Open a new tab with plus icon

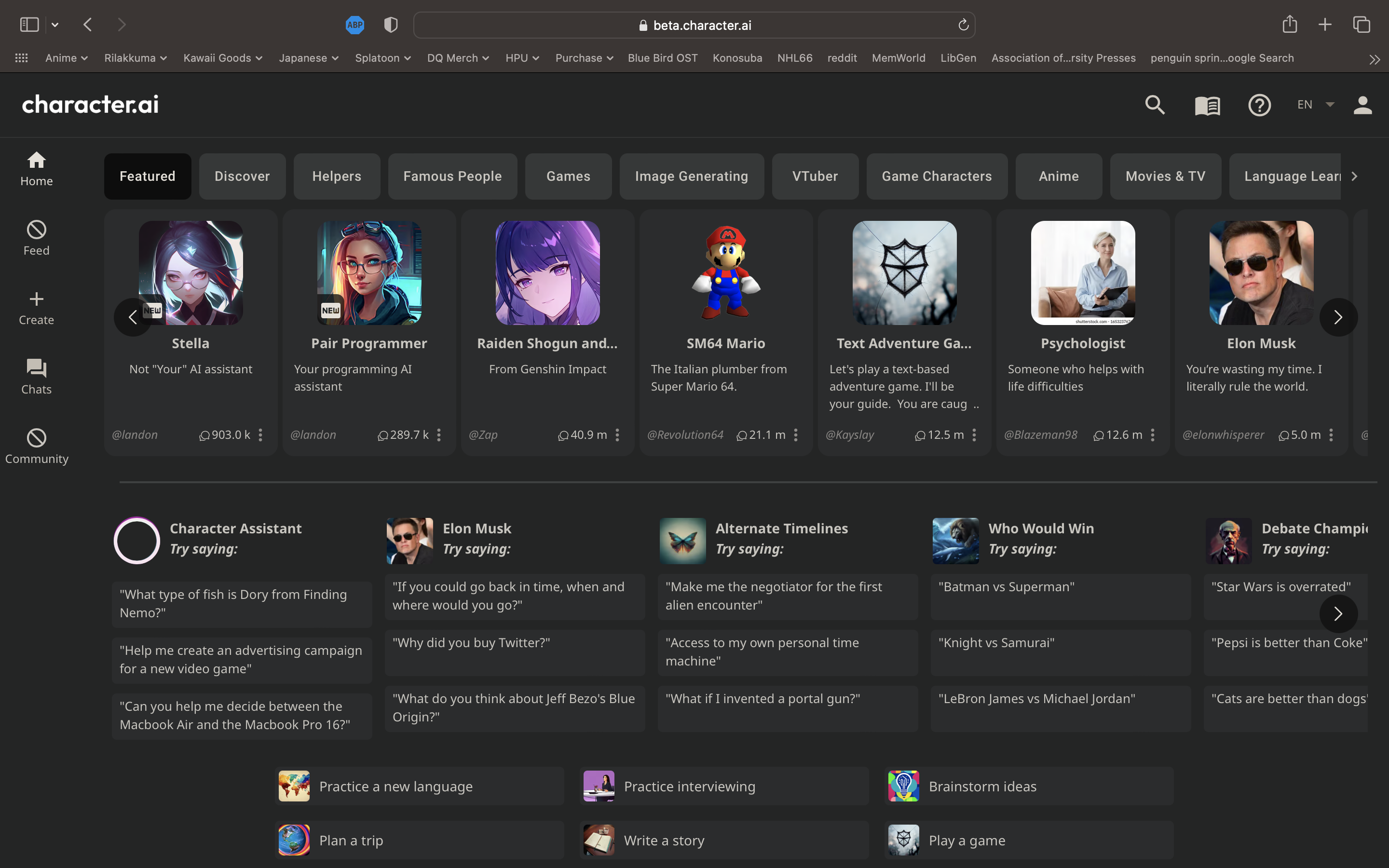point(1325,24)
